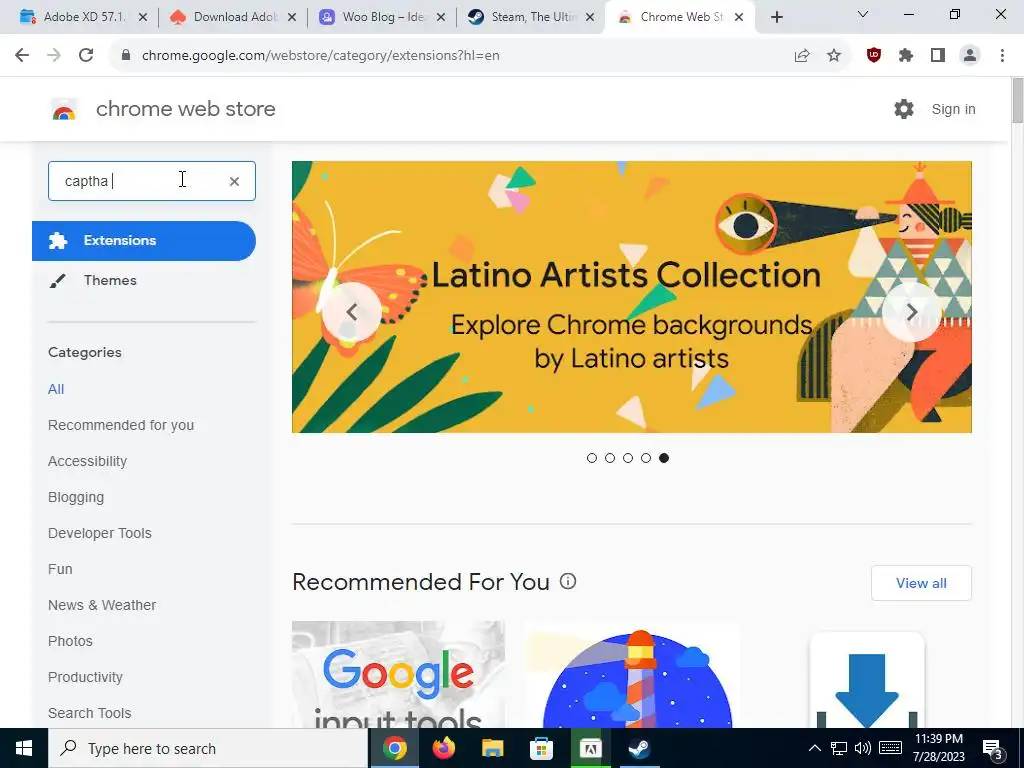Open the Lighthouse extension card
Image resolution: width=1024 pixels, height=768 pixels.
(x=632, y=674)
